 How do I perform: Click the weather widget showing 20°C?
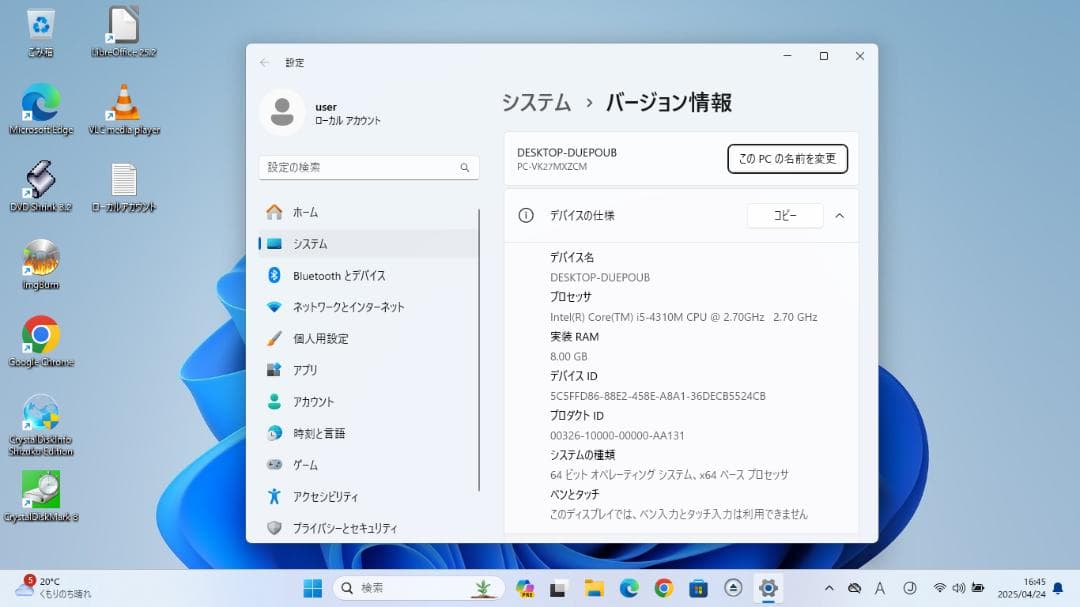tap(53, 588)
